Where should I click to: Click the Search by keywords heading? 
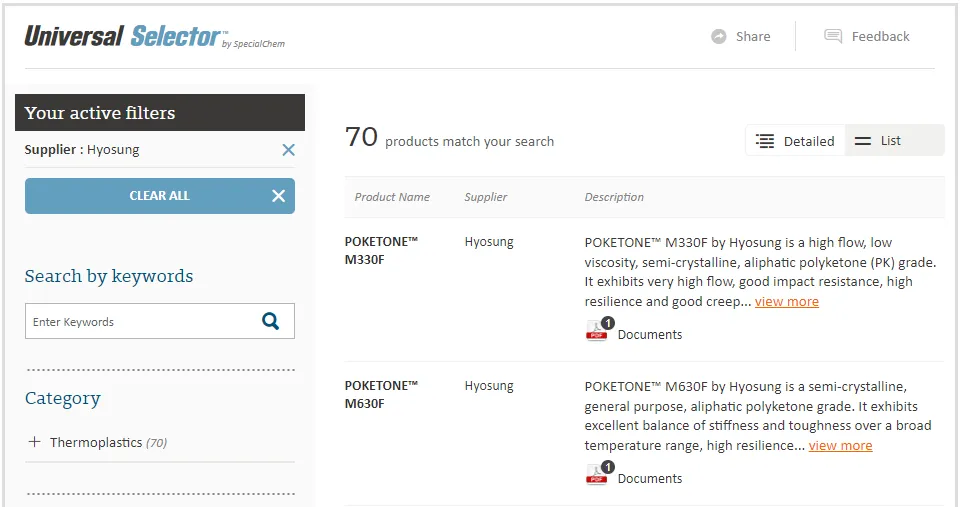tap(109, 276)
